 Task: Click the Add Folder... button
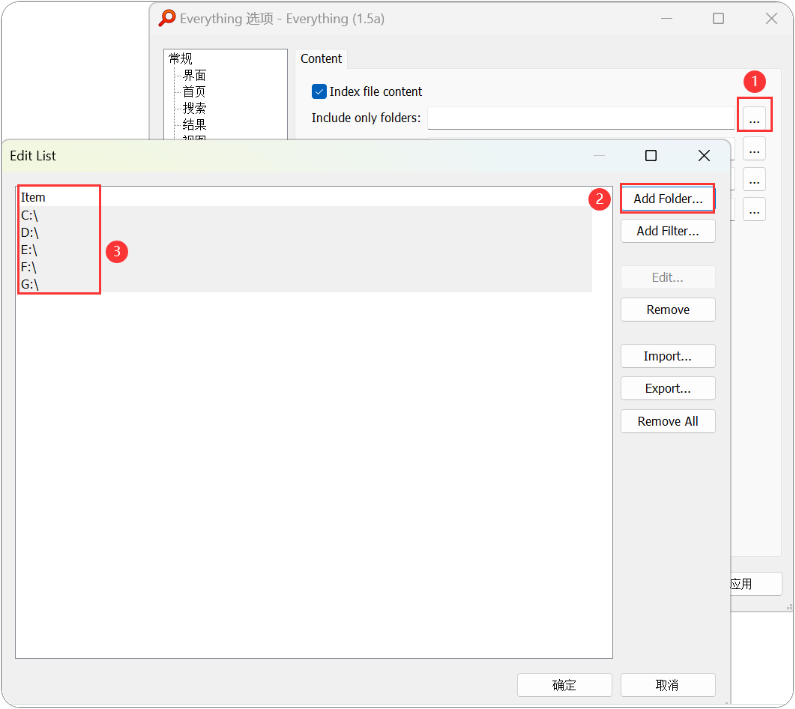(667, 198)
